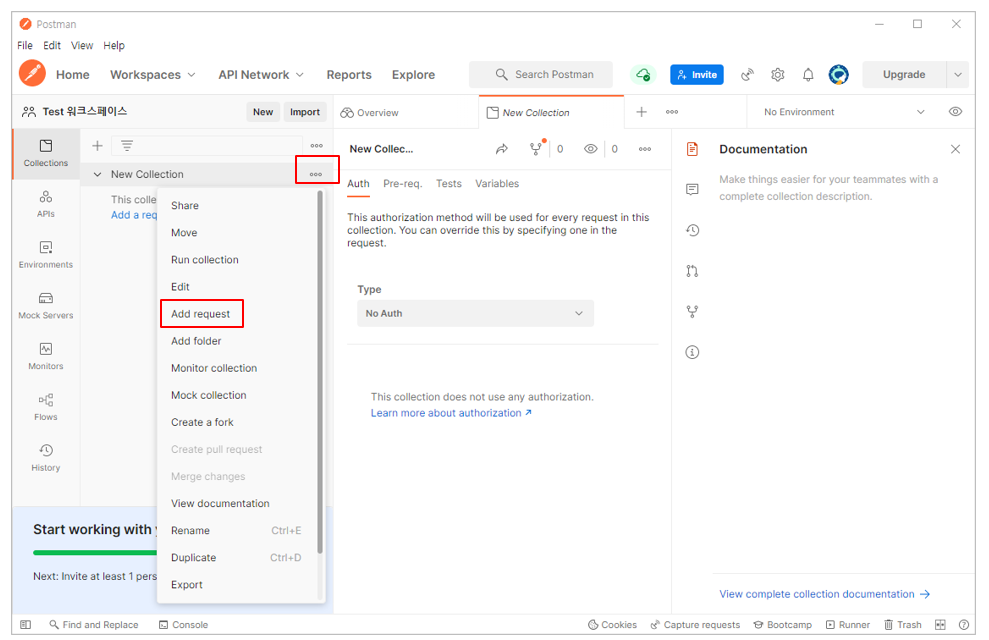Click the cloud sync status icon
Viewport: 989px width, 640px height.
(643, 74)
